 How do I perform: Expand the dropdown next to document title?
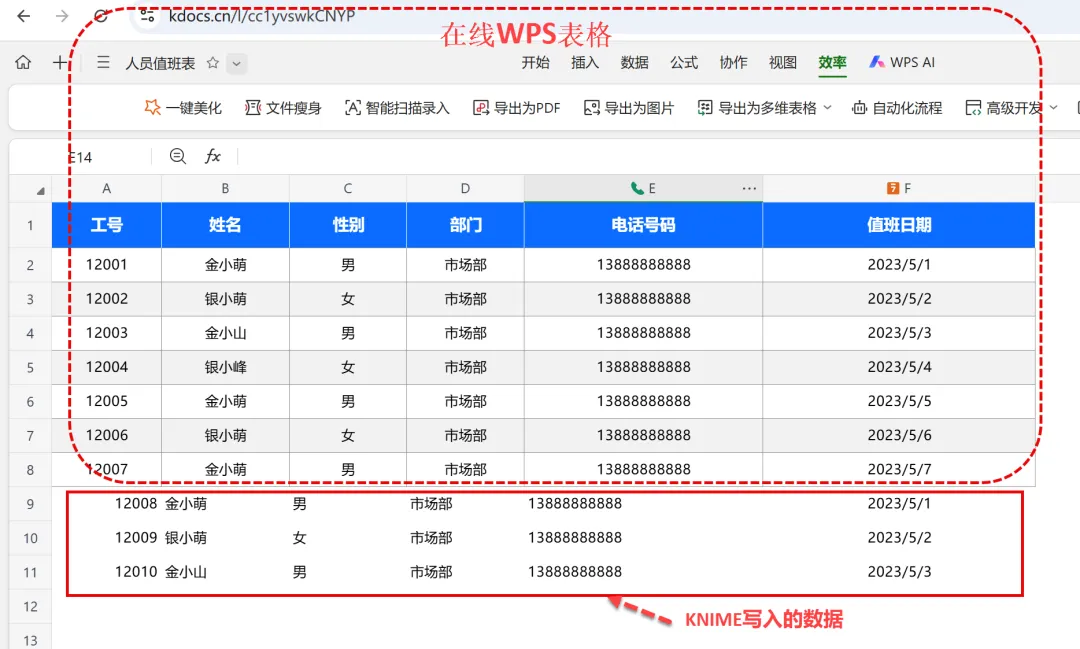pyautogui.click(x=236, y=63)
